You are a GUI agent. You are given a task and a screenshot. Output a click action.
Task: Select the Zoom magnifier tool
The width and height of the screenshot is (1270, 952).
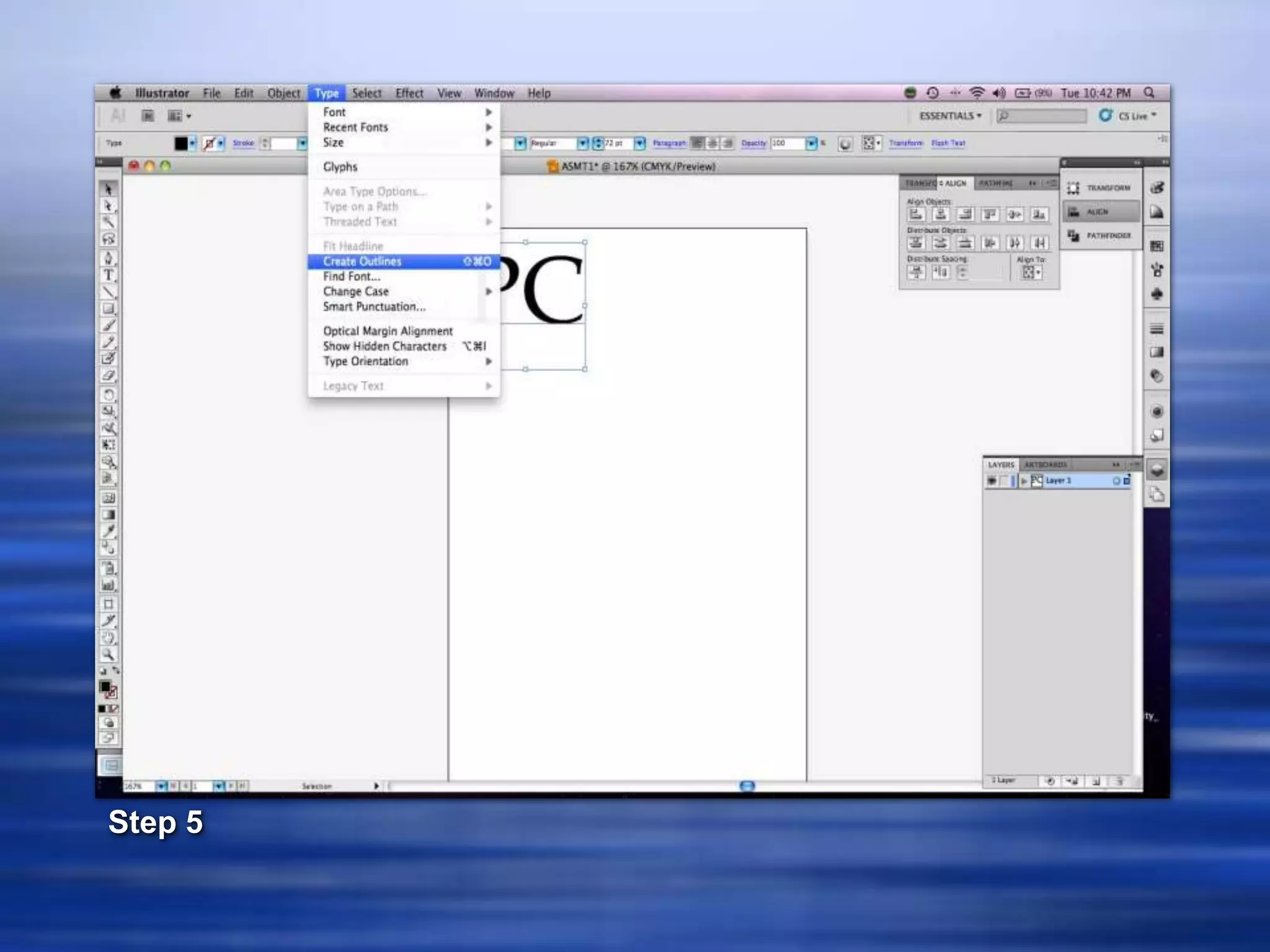(x=109, y=654)
